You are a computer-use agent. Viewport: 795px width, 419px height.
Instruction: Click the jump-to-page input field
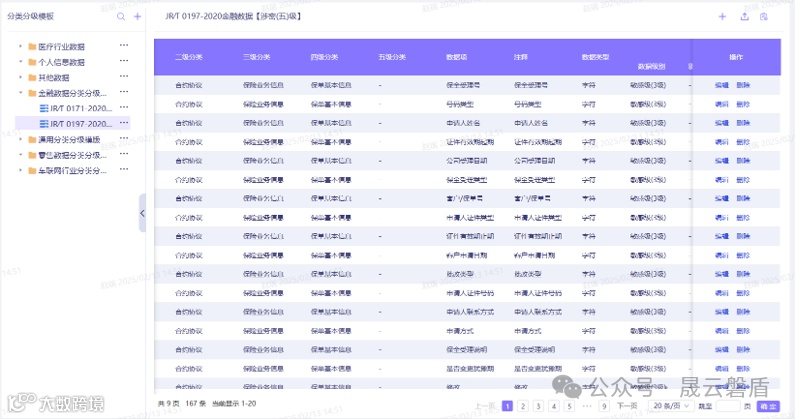(x=728, y=406)
